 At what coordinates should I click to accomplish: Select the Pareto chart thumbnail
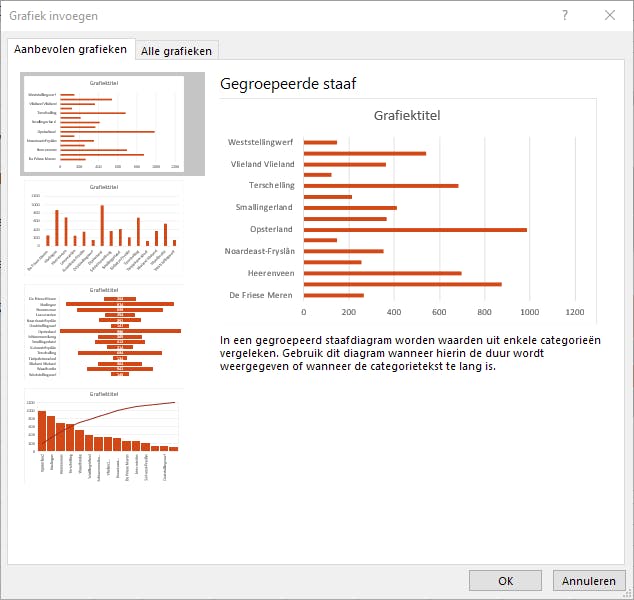[x=104, y=436]
